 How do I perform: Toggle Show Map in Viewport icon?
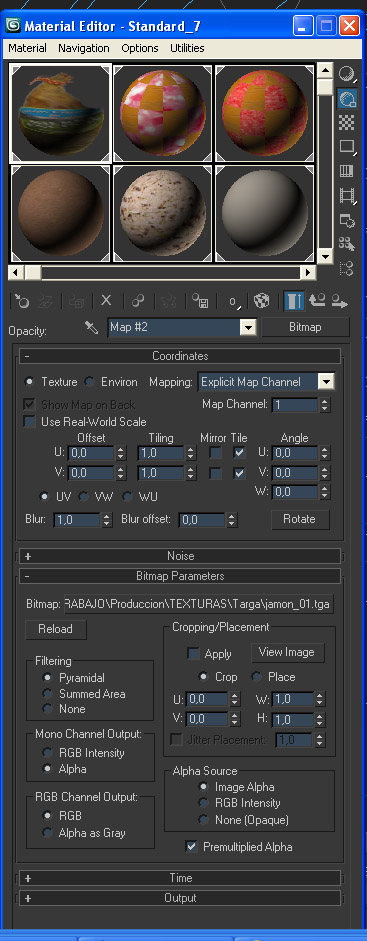pyautogui.click(x=261, y=301)
